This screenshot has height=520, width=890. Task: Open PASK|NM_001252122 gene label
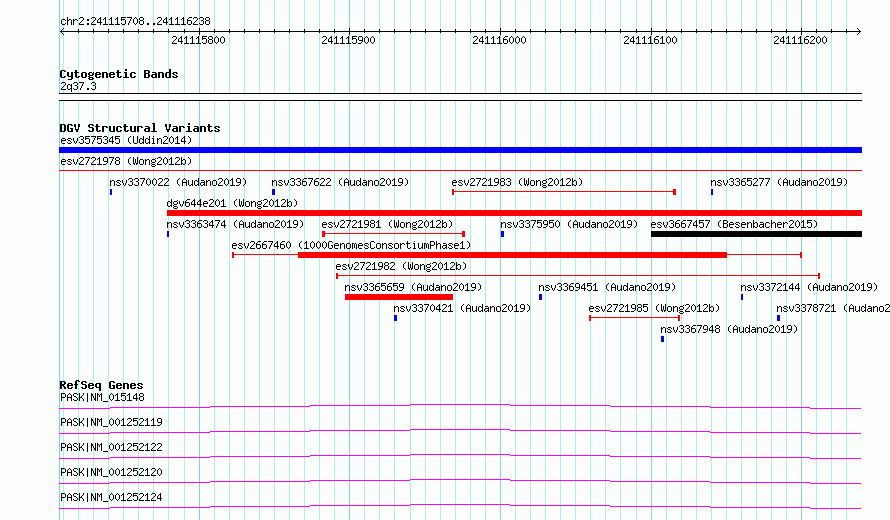click(111, 447)
